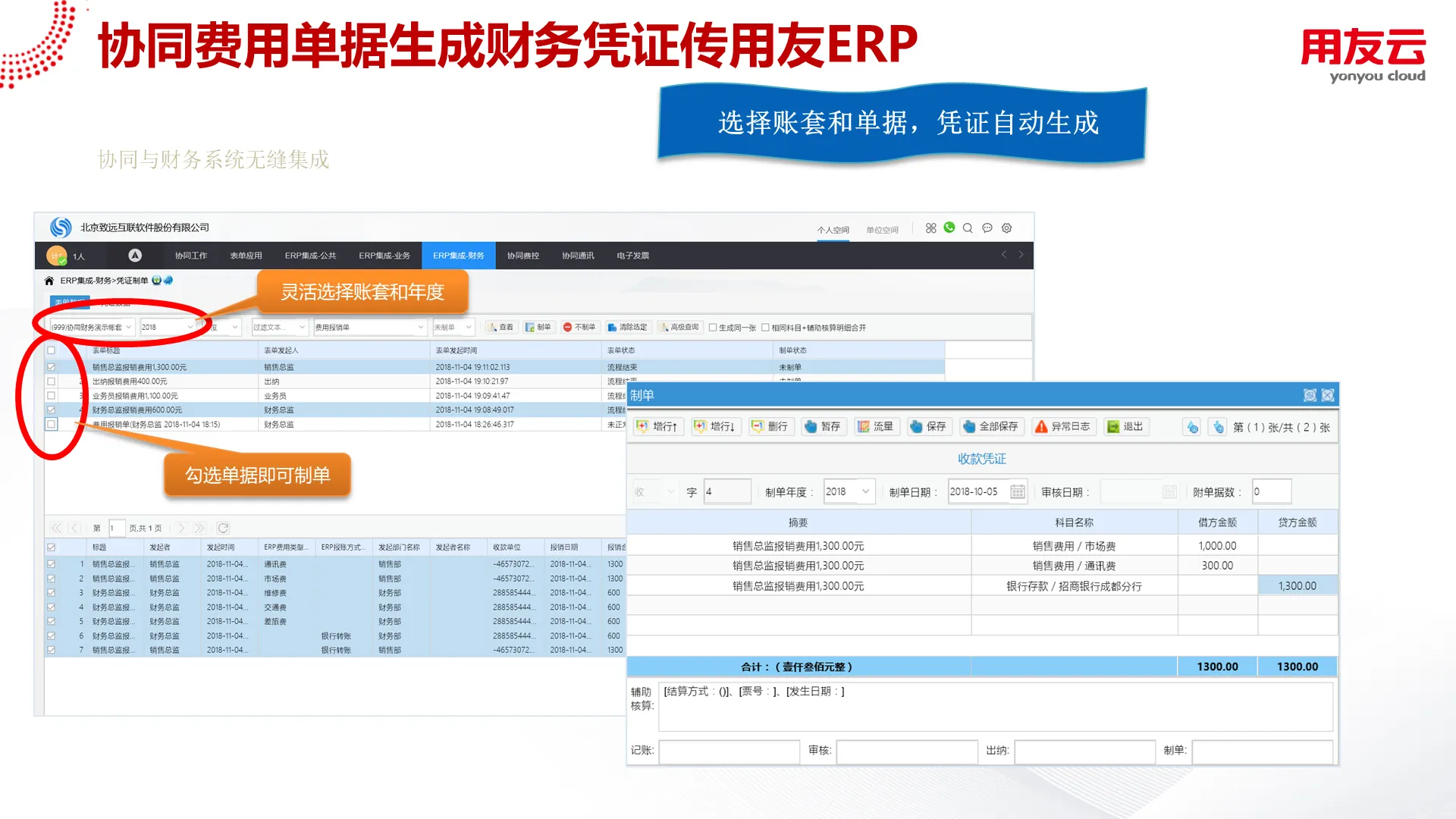Click the 删行 delete-row button

[x=770, y=427]
